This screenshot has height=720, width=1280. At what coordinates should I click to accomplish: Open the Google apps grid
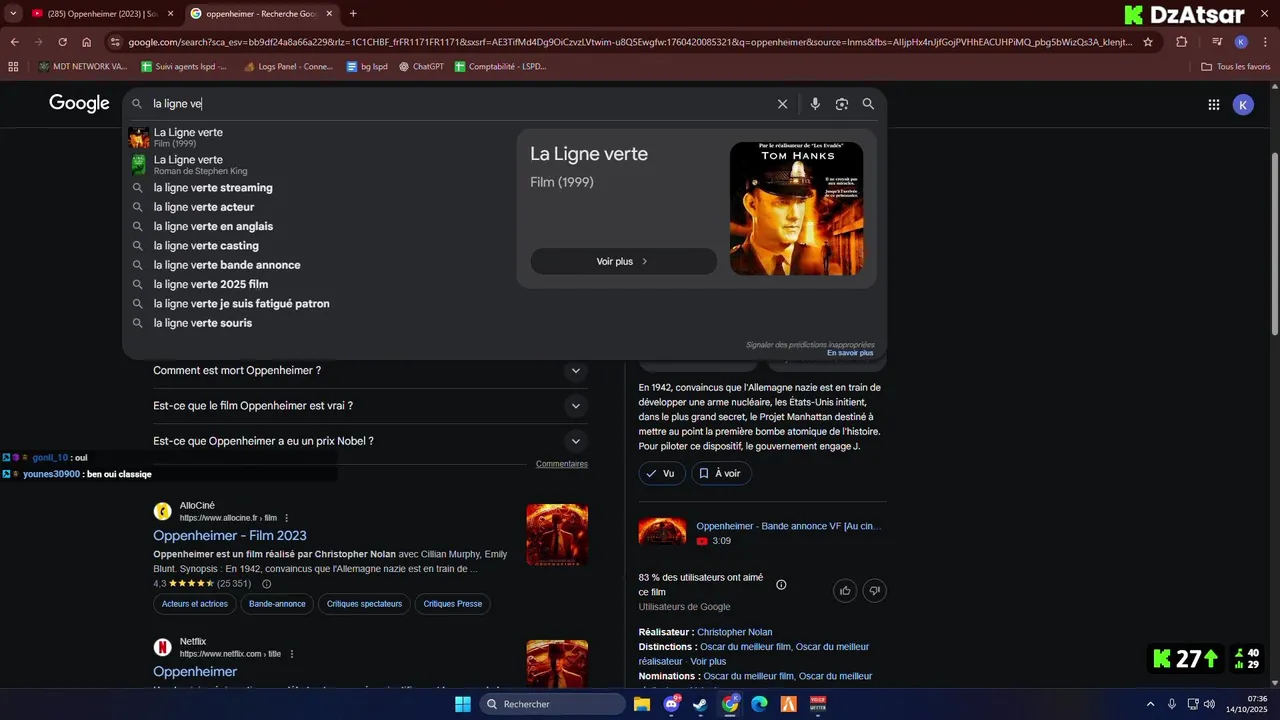click(1214, 104)
